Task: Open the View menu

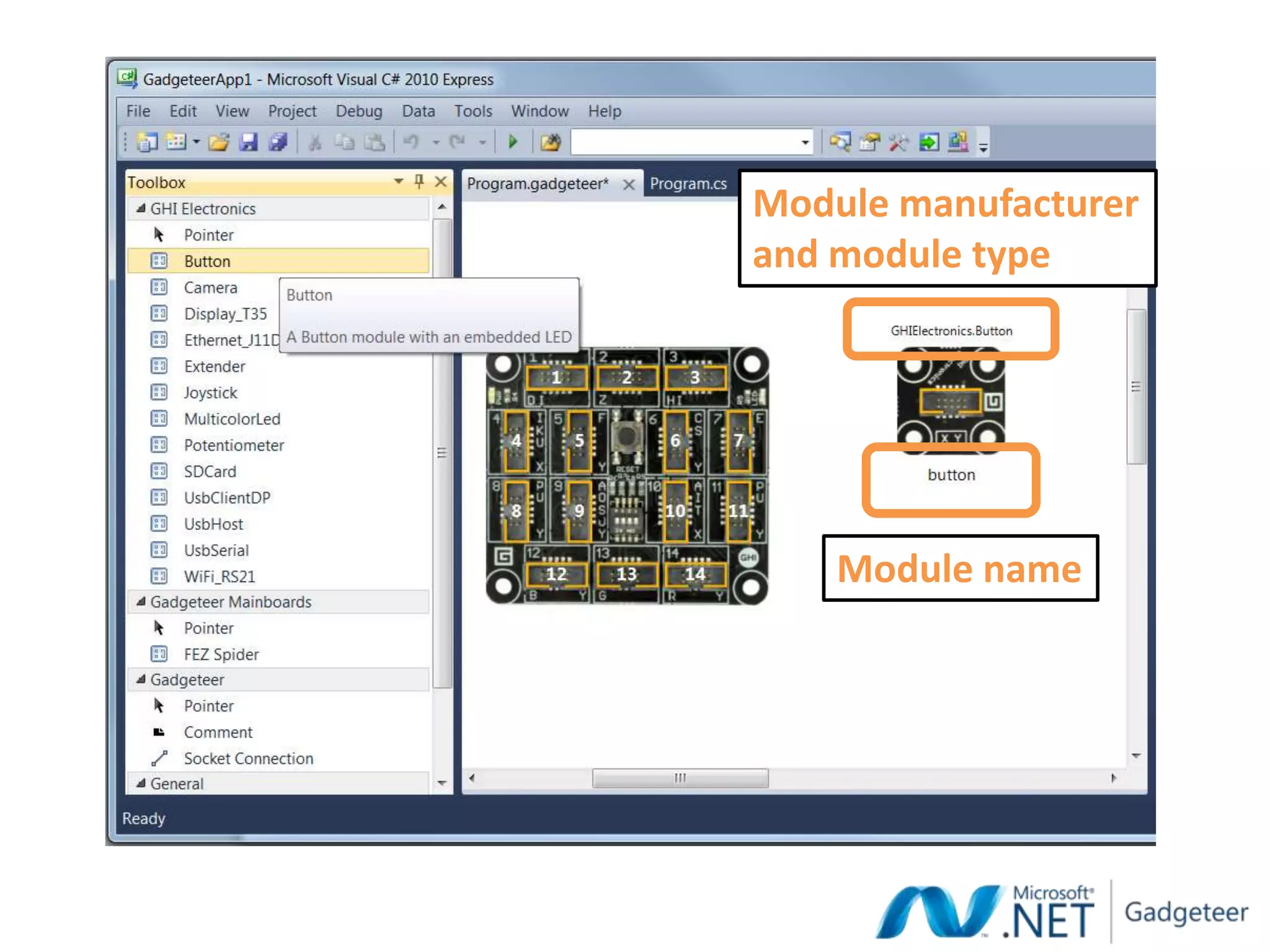Action: [x=233, y=111]
